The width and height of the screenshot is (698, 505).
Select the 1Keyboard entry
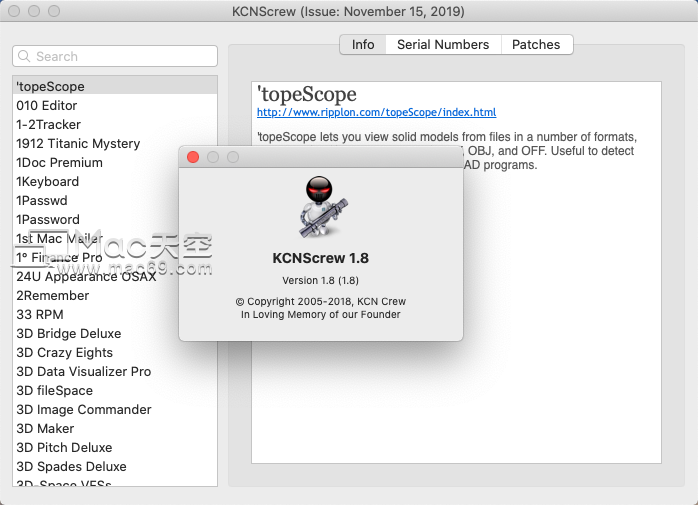pos(115,182)
